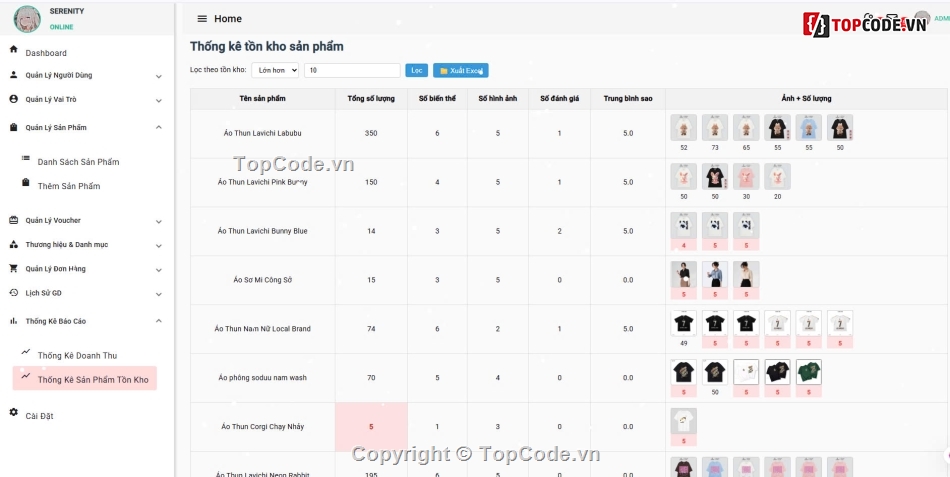Click Áo Sơ Mi Công Sở first thumbnail
This screenshot has height=477, width=950.
(x=683, y=275)
